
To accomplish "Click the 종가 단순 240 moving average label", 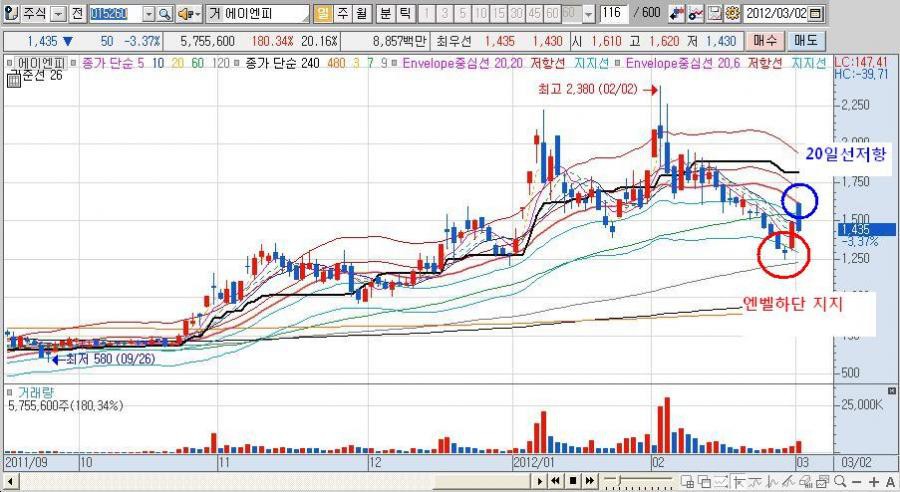I will [x=282, y=63].
